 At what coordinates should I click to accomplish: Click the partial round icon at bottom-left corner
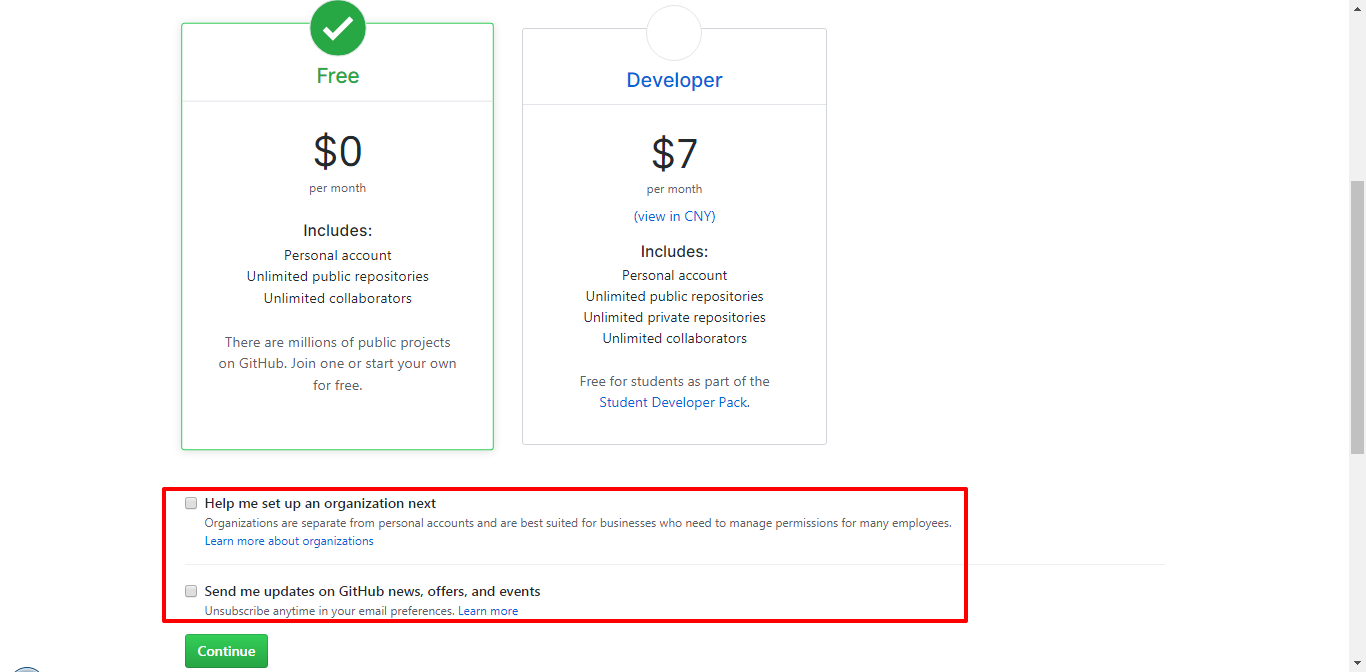click(x=27, y=667)
